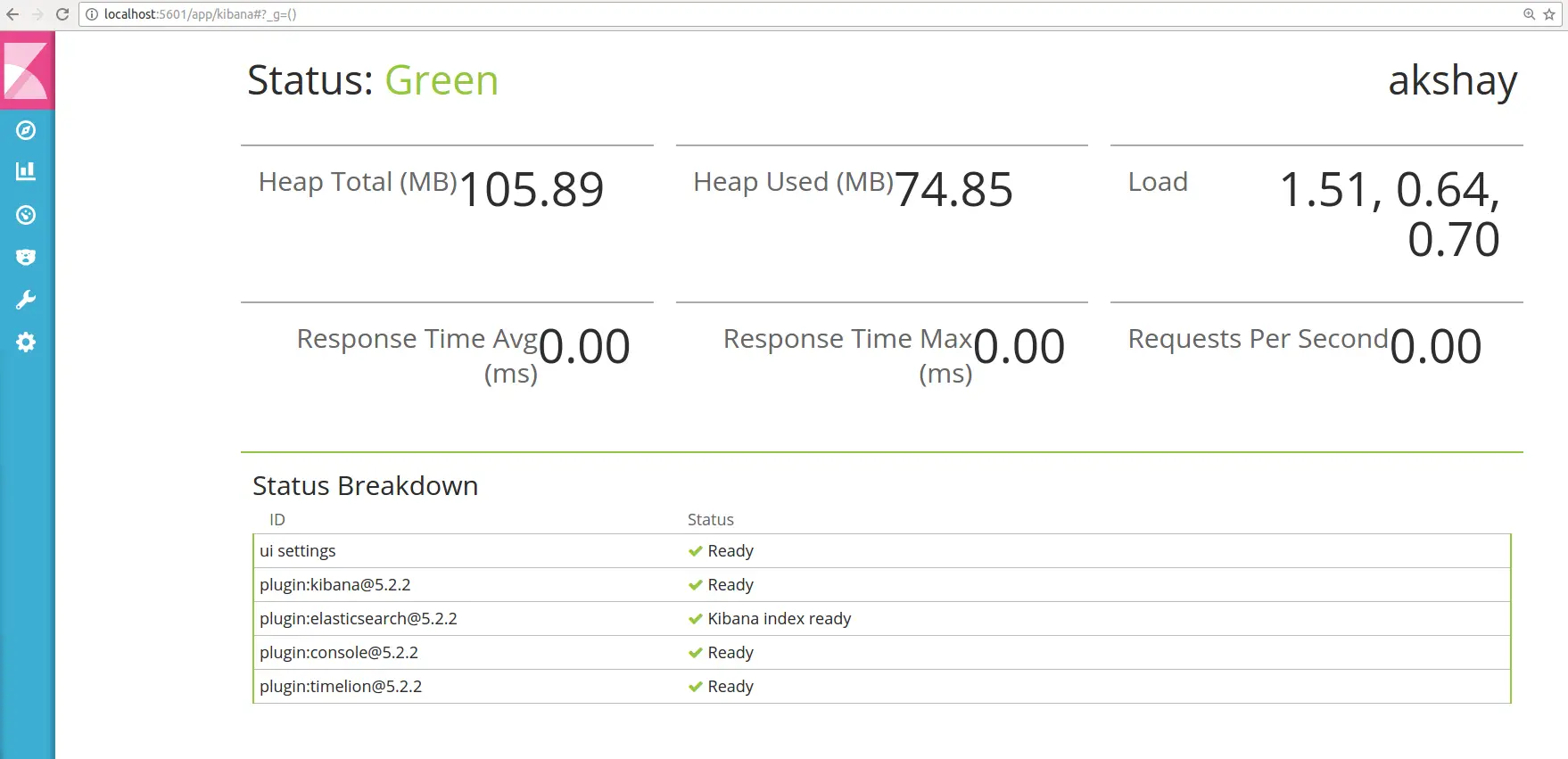
Task: Go back using the browser back arrow
Action: point(12,14)
